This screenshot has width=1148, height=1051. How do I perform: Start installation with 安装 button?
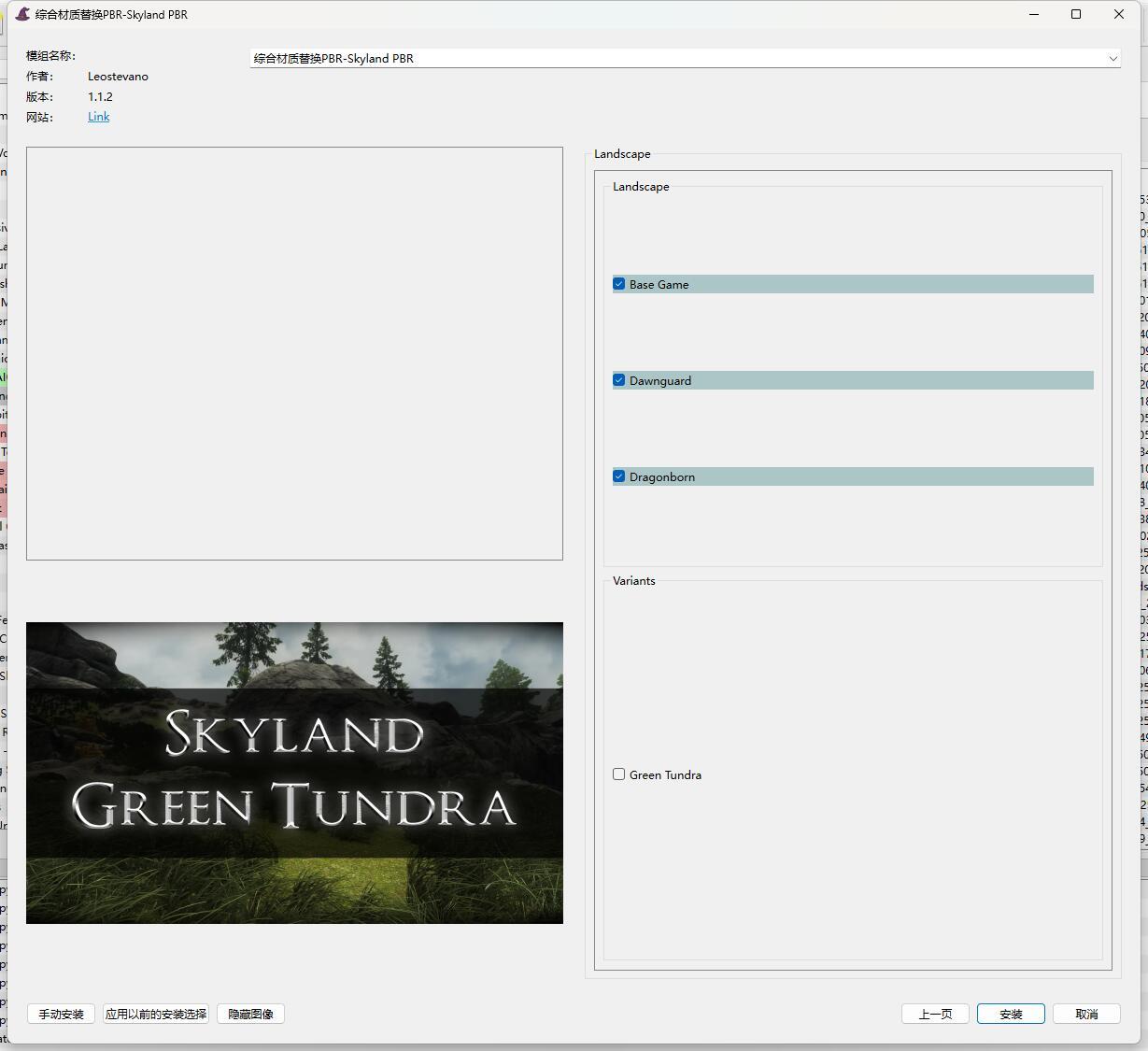(1011, 1014)
